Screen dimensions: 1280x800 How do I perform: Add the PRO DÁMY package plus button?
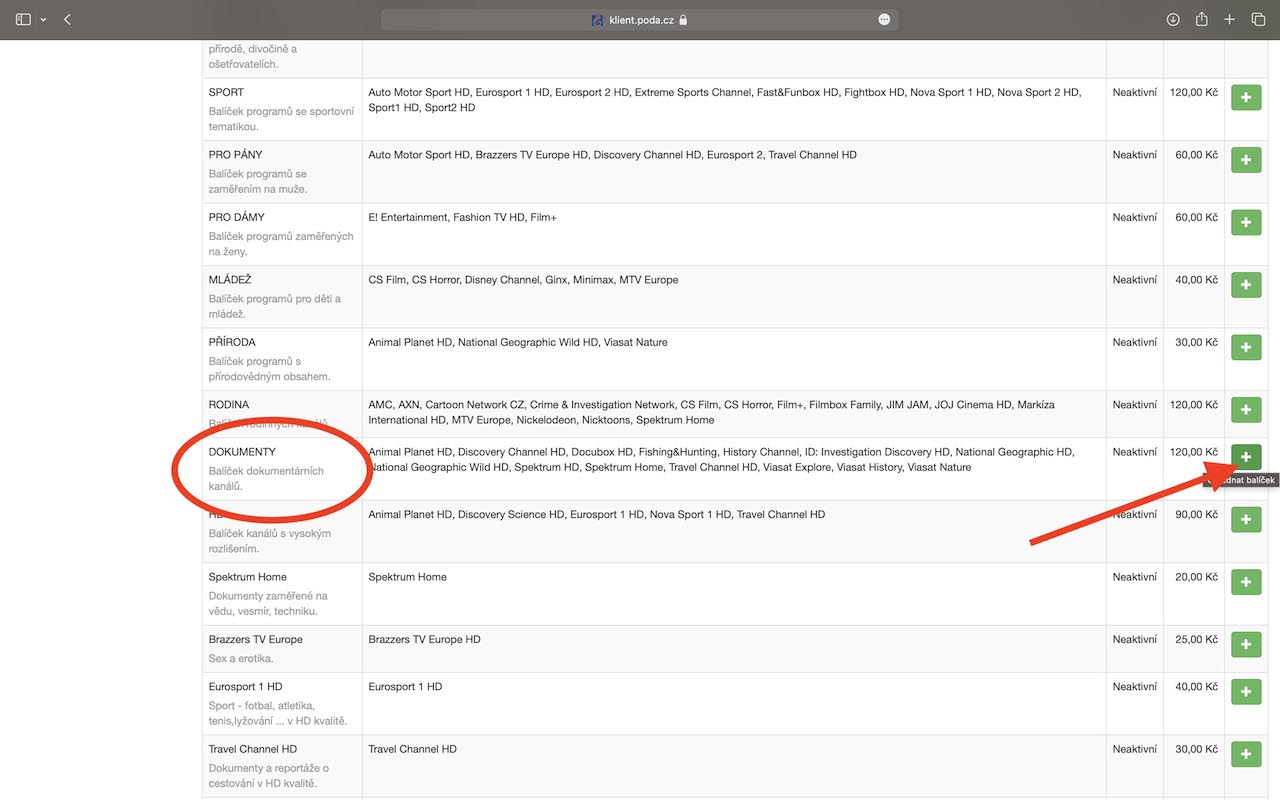pos(1245,223)
